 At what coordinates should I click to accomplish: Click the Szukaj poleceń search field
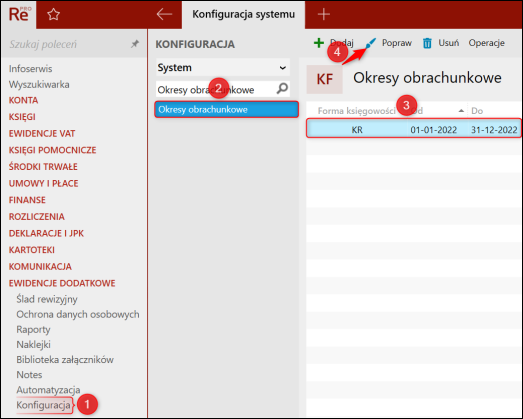67,44
